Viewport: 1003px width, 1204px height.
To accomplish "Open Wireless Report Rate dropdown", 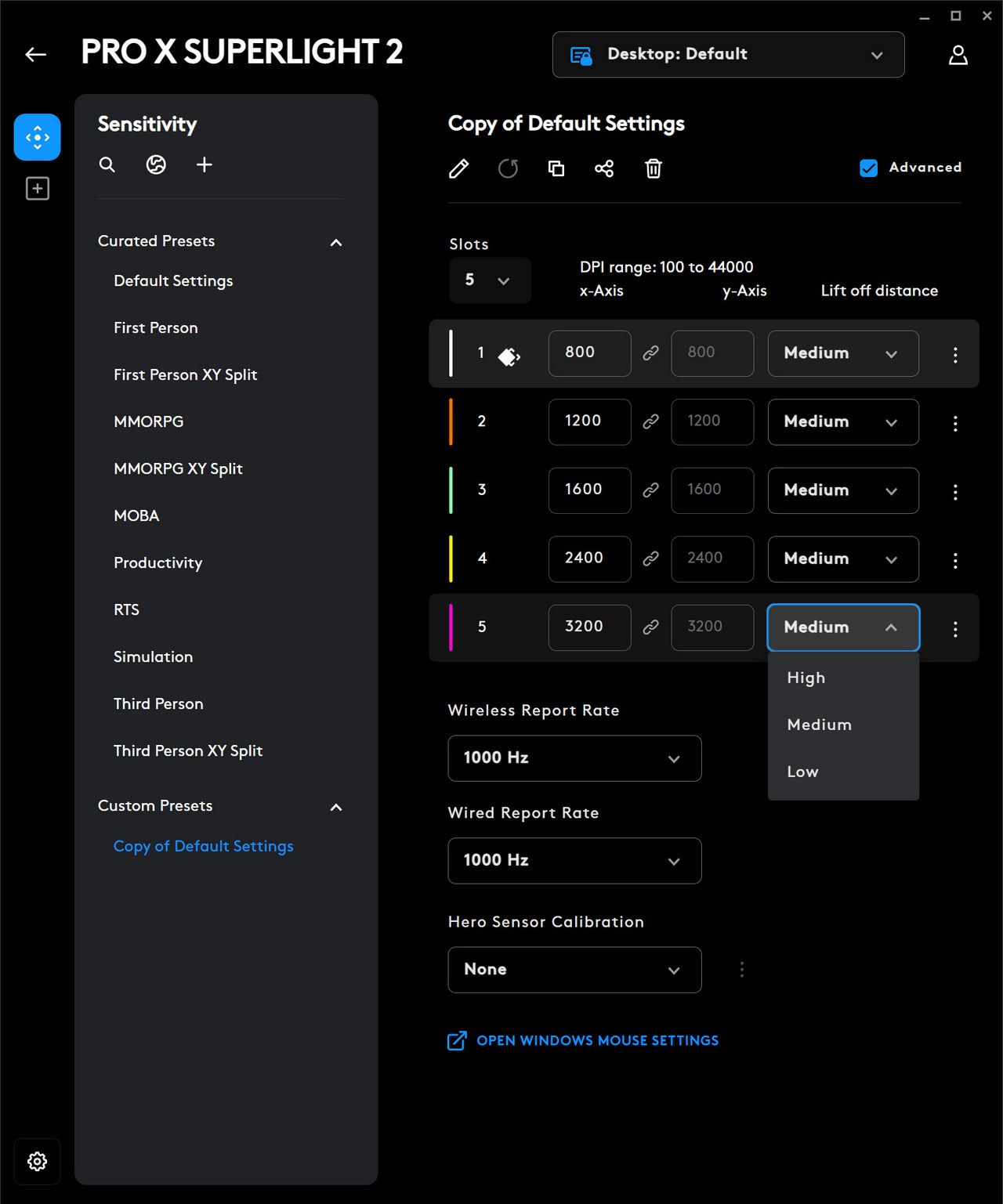I will [x=574, y=758].
